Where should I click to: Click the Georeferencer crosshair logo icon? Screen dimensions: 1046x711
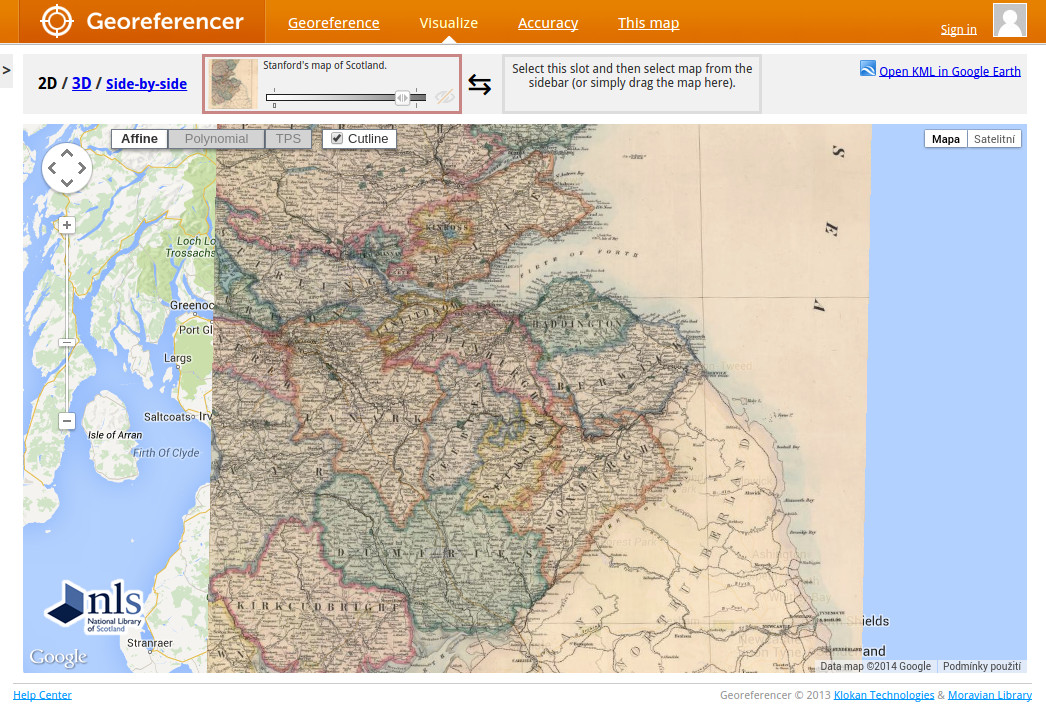(x=57, y=21)
